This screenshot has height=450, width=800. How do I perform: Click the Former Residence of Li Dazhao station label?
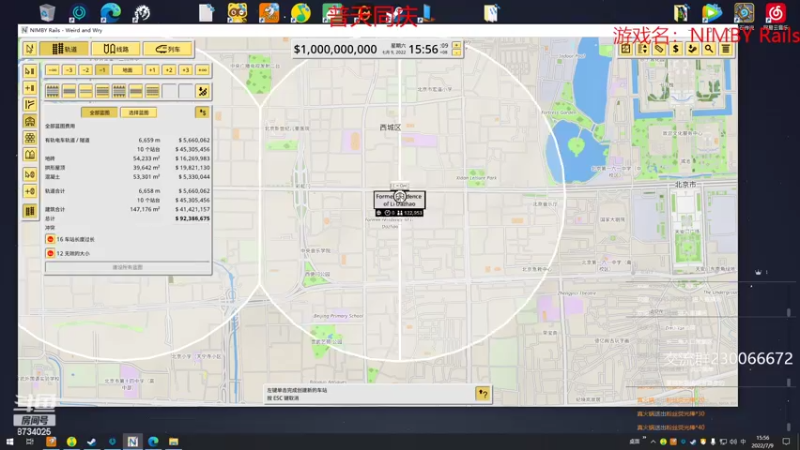point(399,200)
